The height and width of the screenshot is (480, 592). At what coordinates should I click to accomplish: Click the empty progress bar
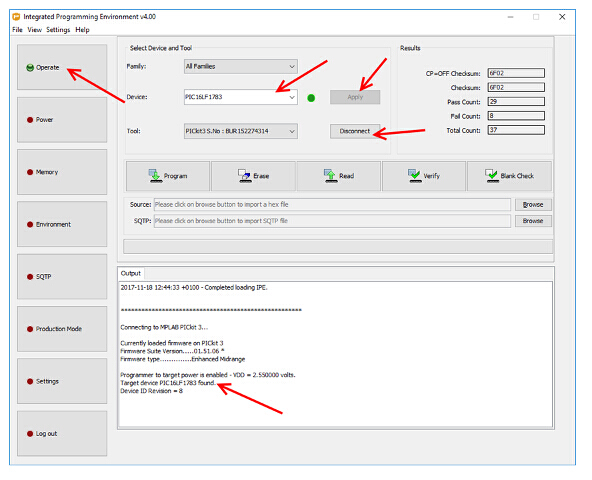pos(338,247)
